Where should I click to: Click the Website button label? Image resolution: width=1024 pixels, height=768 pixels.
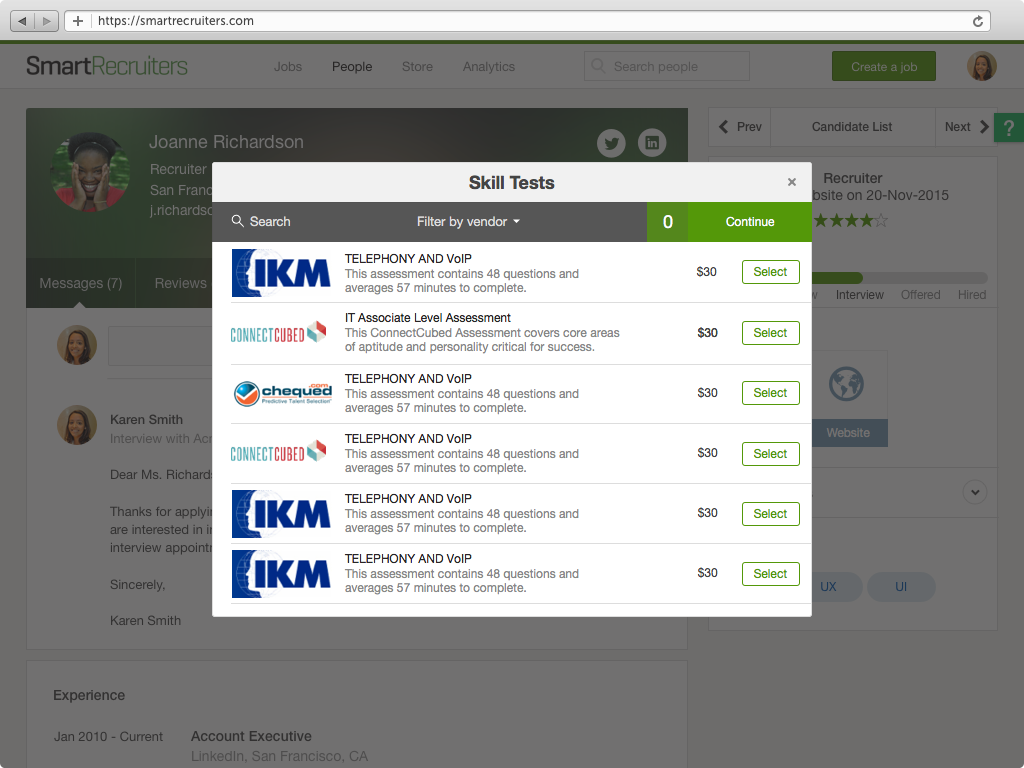click(848, 433)
